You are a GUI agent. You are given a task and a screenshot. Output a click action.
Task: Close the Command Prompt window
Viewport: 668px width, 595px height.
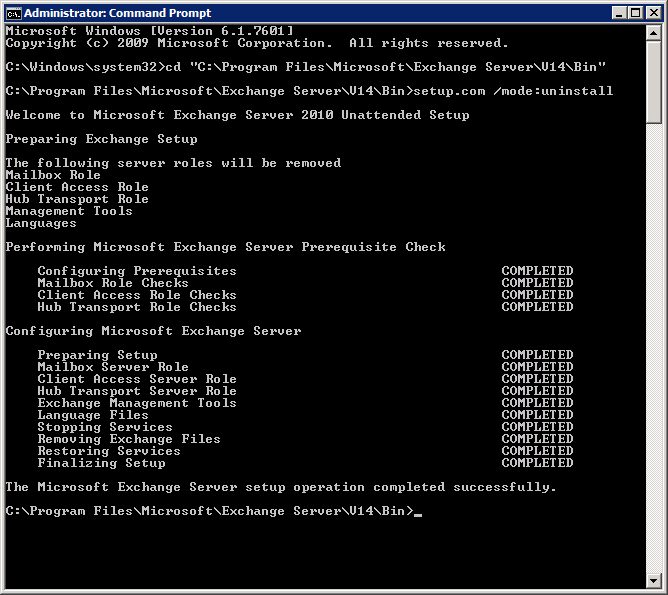point(654,13)
